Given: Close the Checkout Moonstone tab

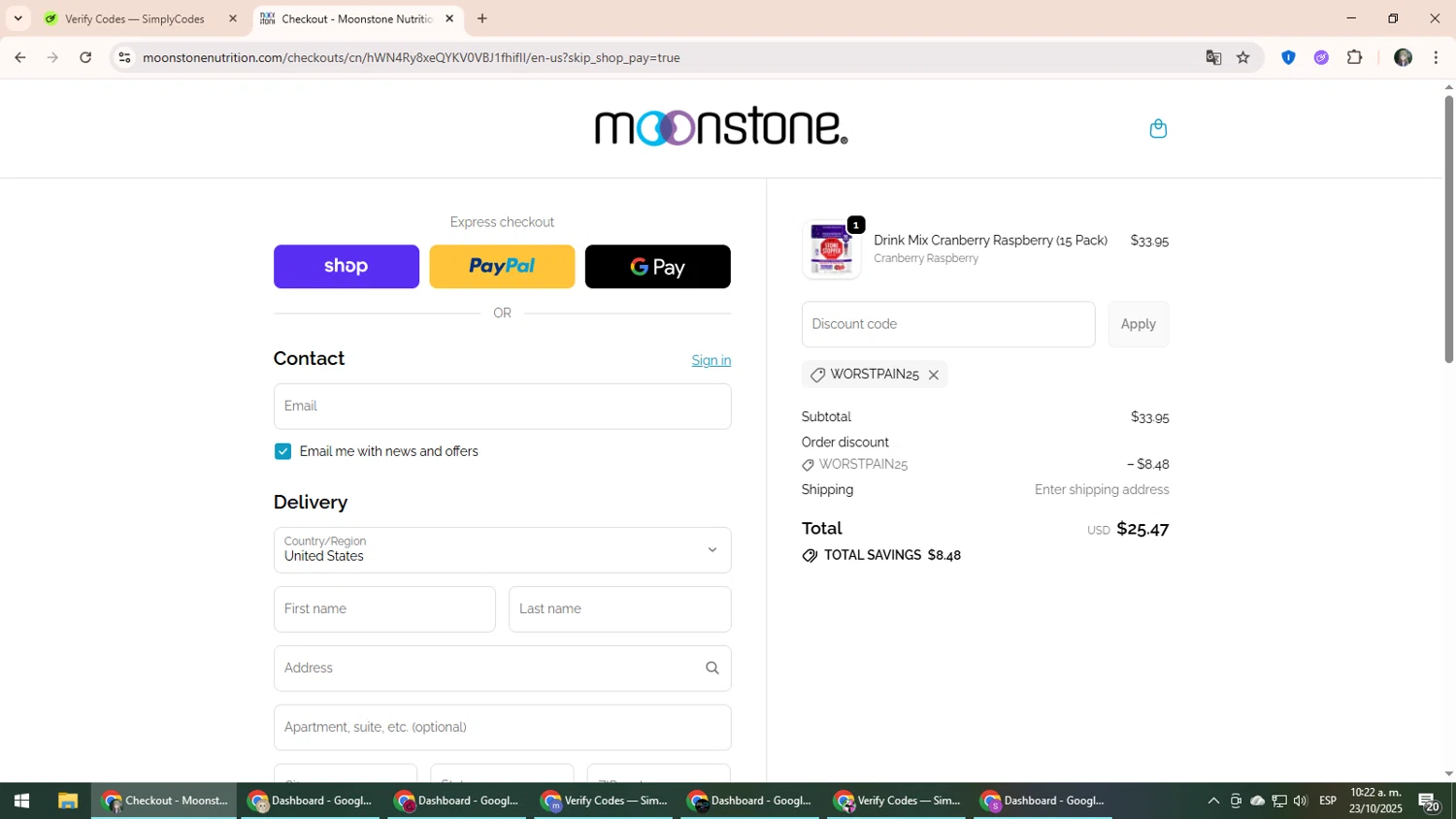Looking at the screenshot, I should (x=449, y=18).
